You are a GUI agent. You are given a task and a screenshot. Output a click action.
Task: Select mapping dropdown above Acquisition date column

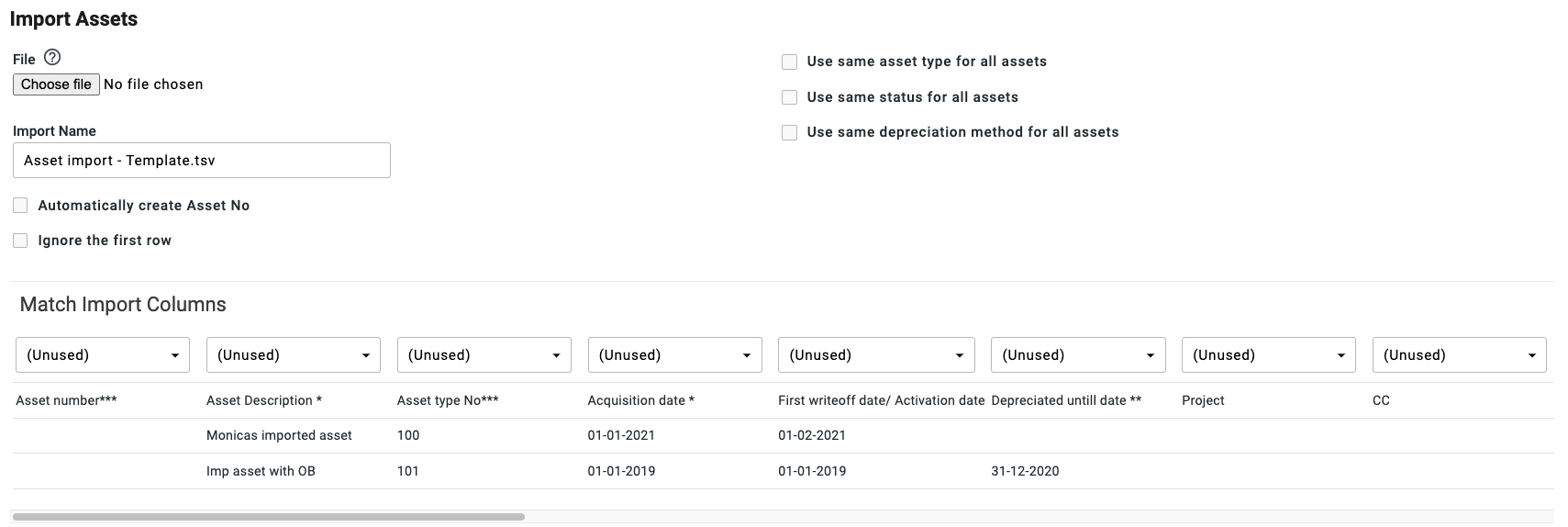click(x=674, y=355)
